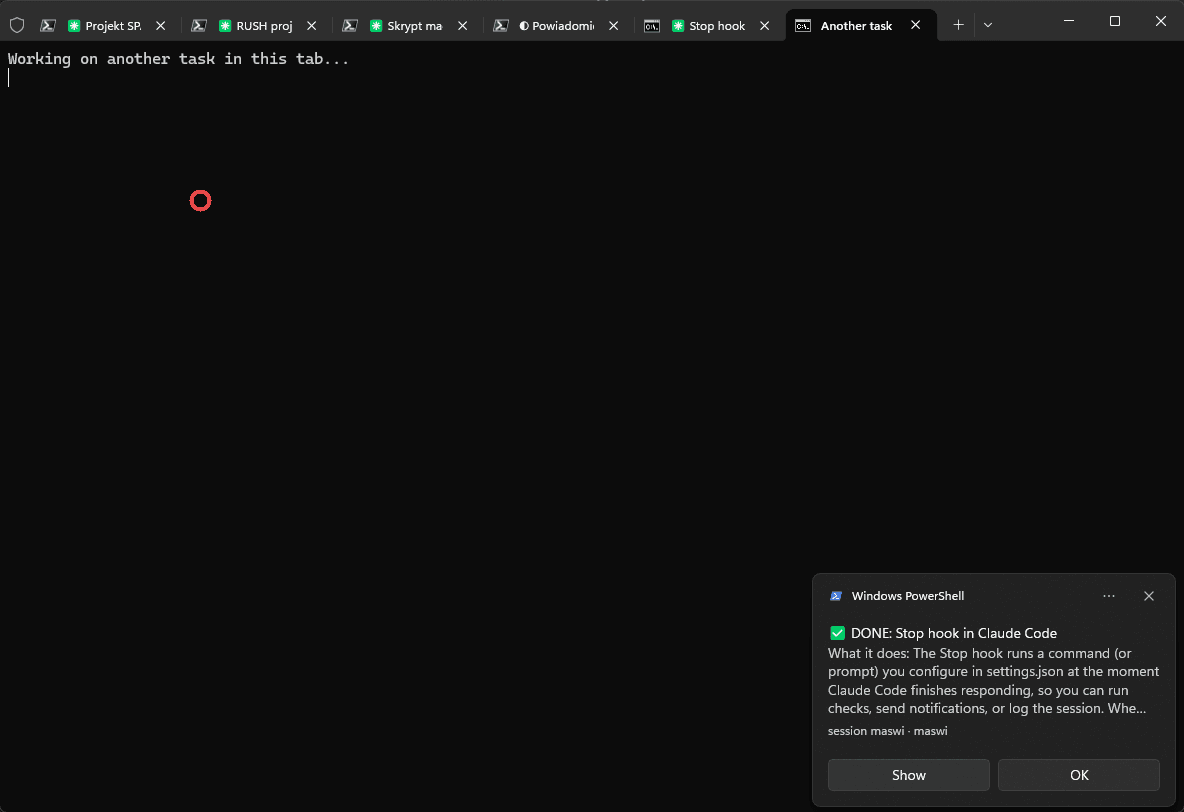Switch to the Skrypt ma tab

[406, 26]
